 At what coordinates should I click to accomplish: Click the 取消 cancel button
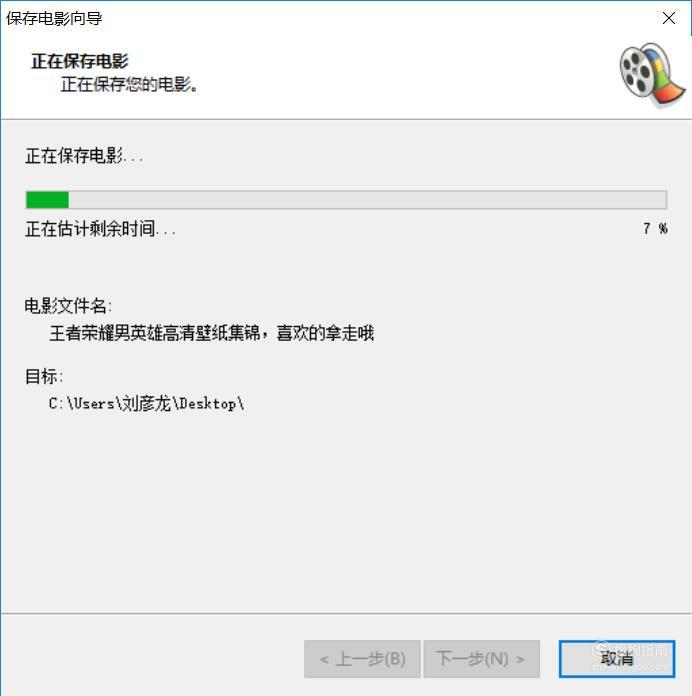tap(617, 658)
